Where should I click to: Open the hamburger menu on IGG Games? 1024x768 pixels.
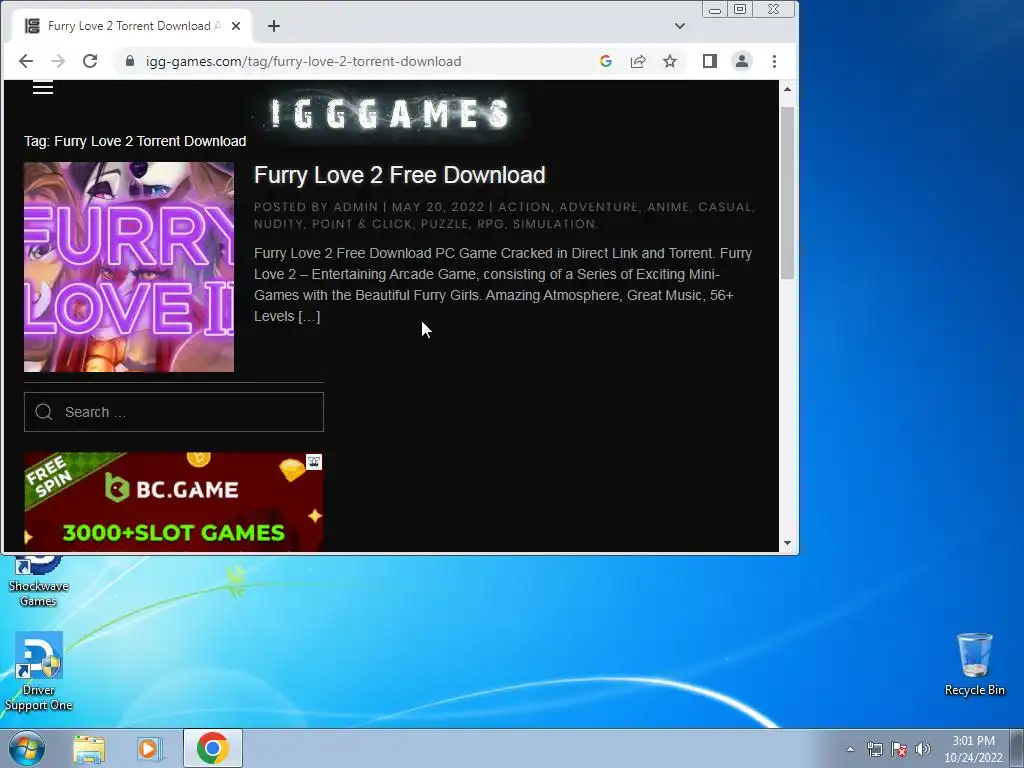[x=42, y=88]
